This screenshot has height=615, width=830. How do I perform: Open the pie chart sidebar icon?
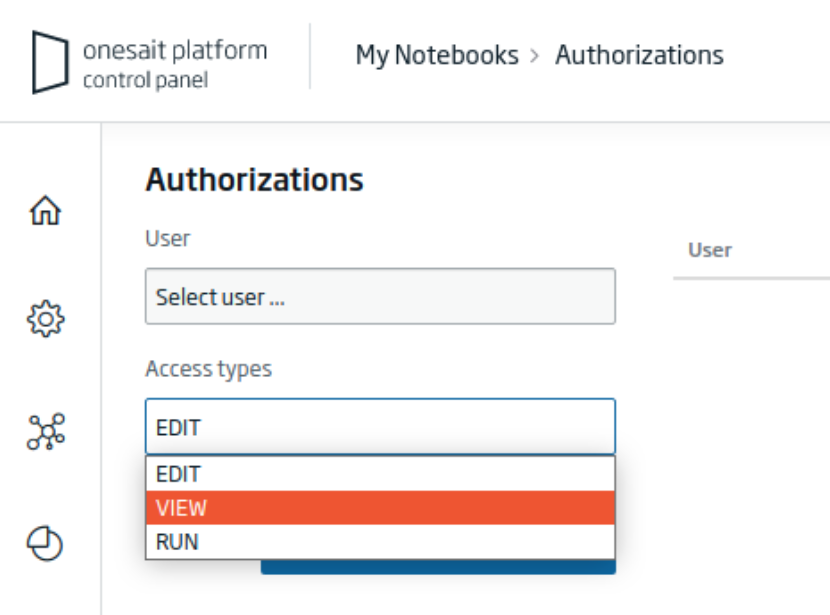tap(45, 543)
